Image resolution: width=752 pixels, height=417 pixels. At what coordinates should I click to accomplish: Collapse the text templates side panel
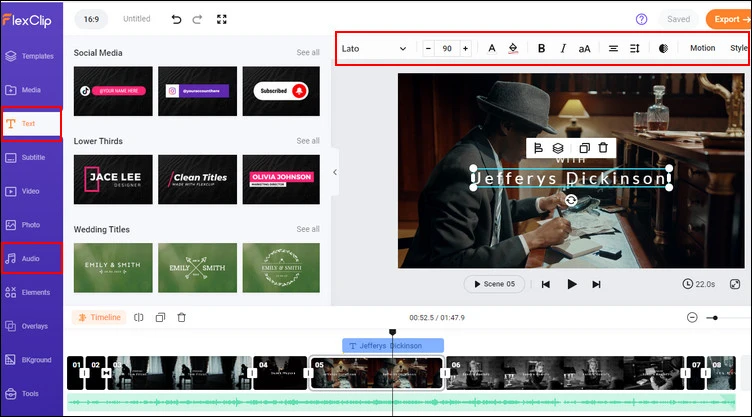tap(335, 172)
